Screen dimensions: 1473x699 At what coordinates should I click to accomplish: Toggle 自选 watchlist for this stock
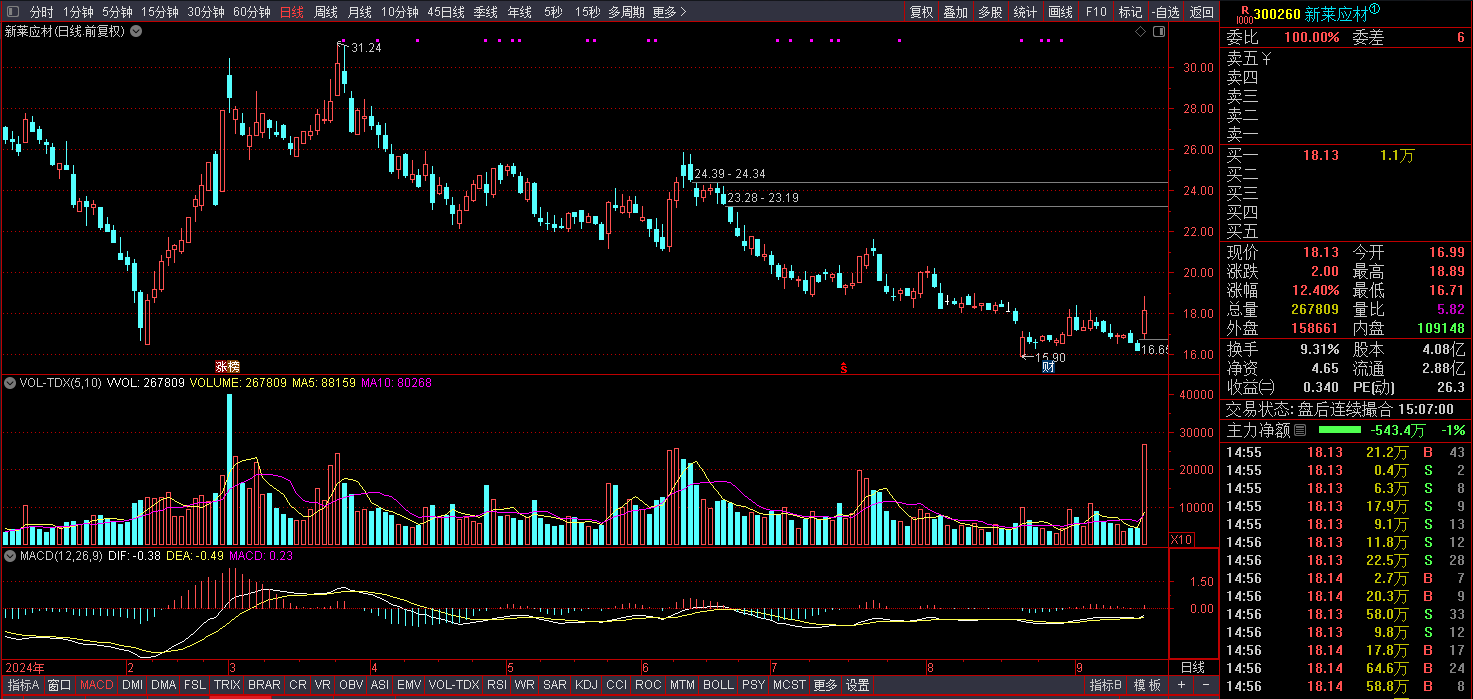[x=1165, y=12]
